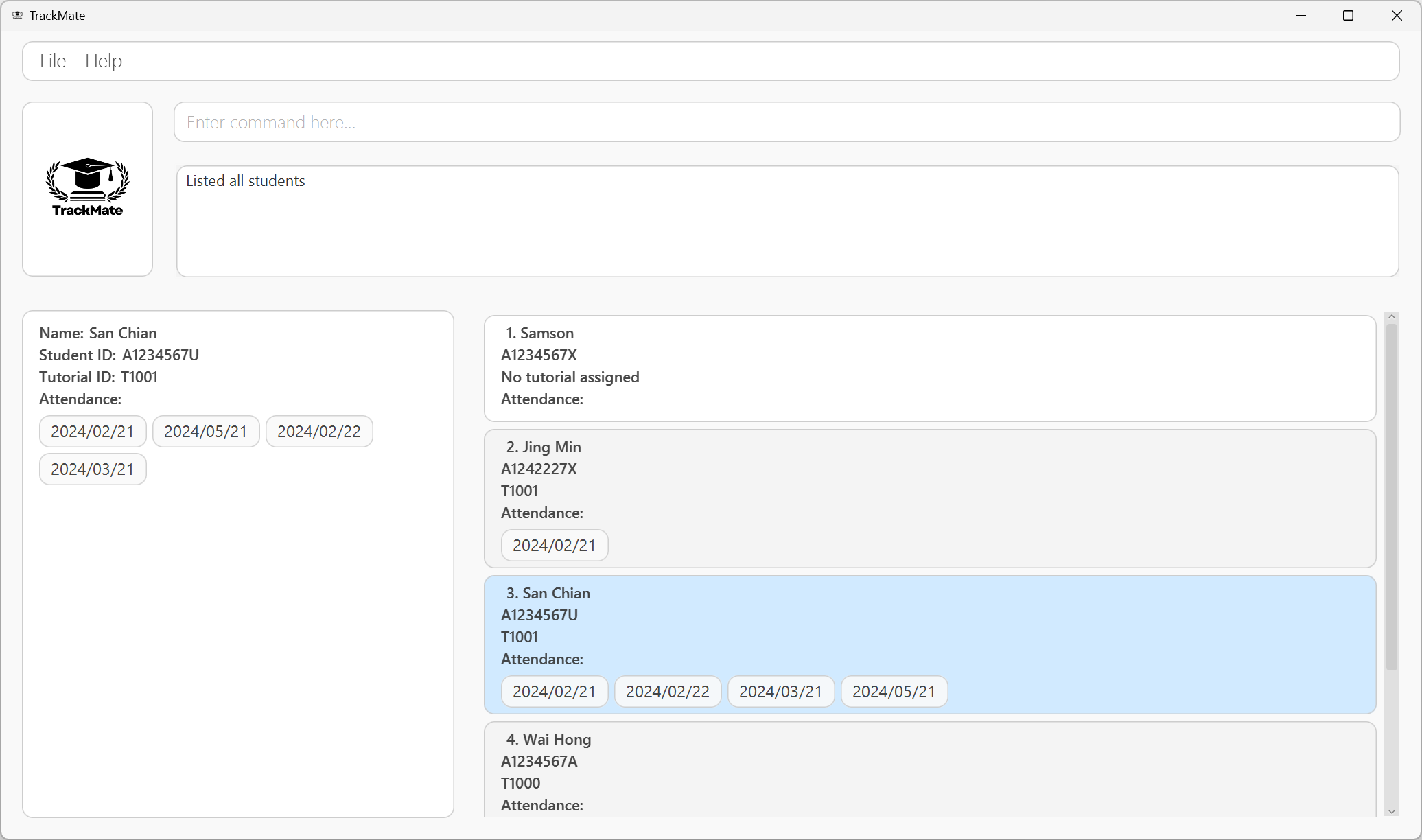The width and height of the screenshot is (1422, 840).
Task: Click 2024/03/21 tag in the details panel
Action: (93, 469)
